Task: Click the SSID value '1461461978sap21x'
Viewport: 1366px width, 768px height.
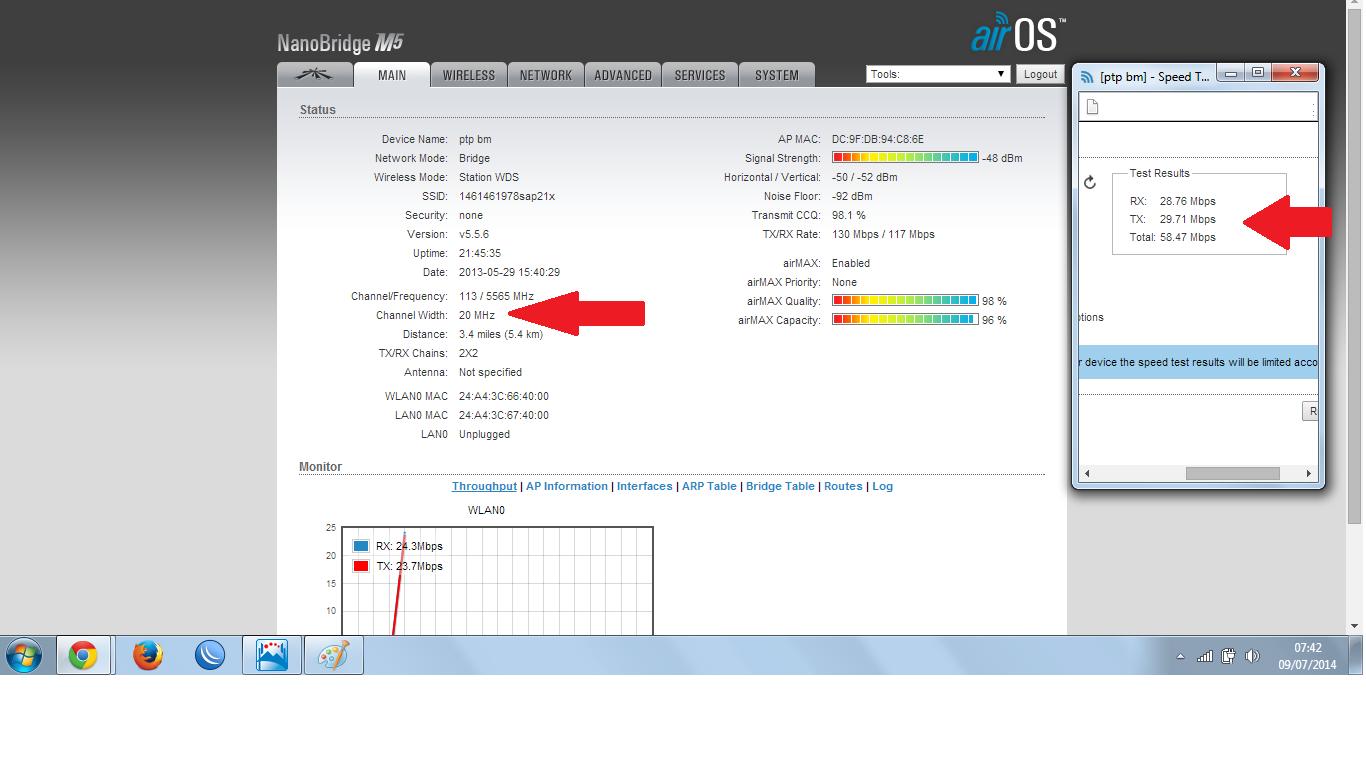Action: coord(507,197)
